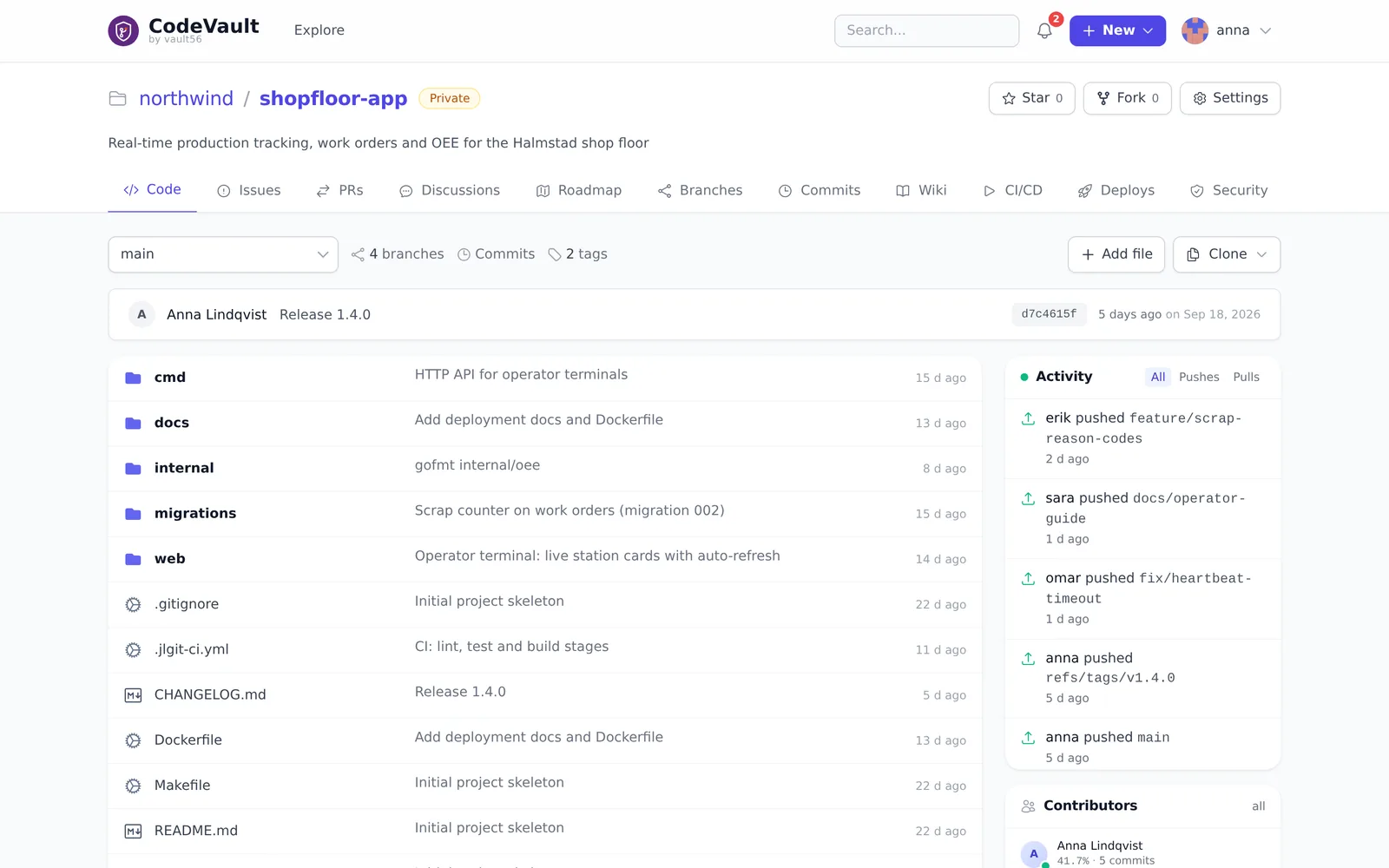This screenshot has height=868, width=1389.
Task: Click the tag icon beside 2 tags
Action: click(x=555, y=254)
